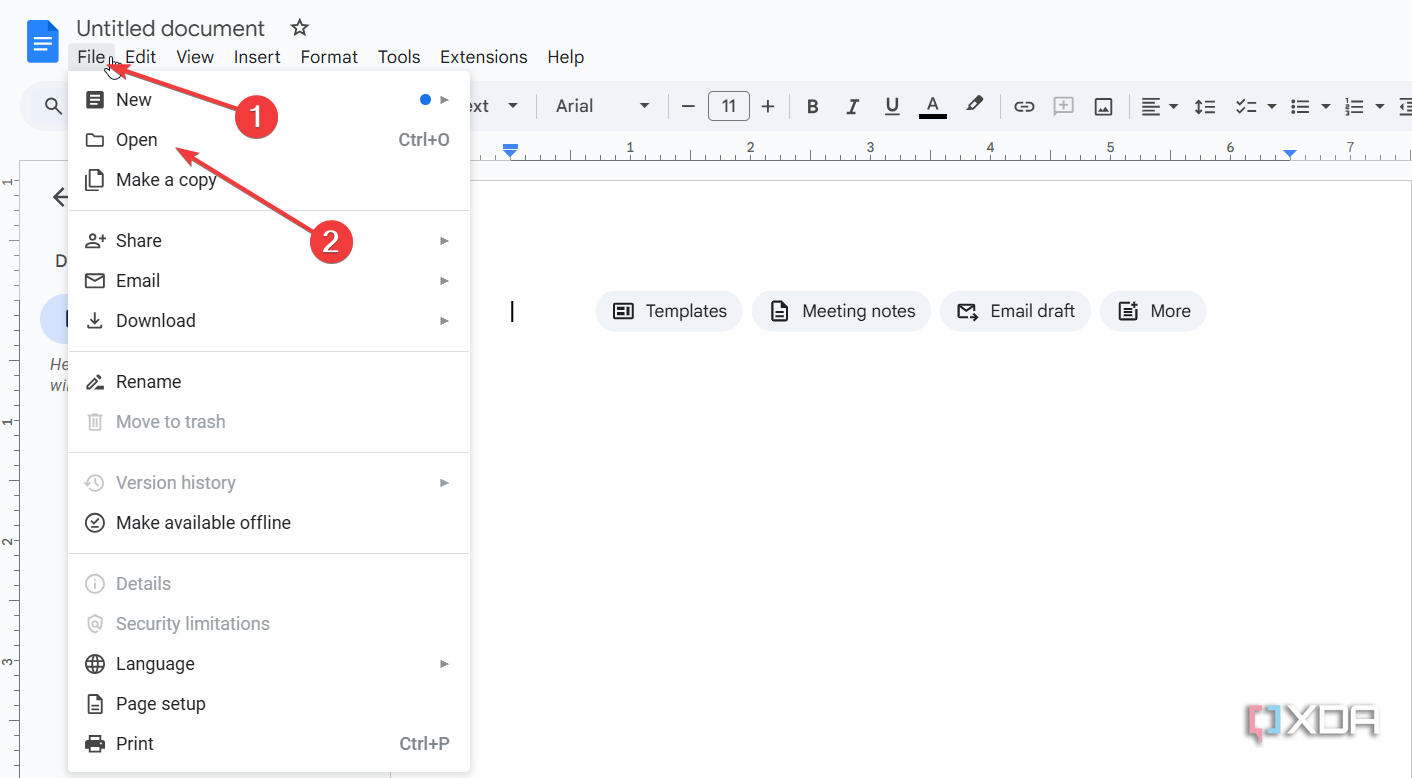Apply italic formatting
This screenshot has width=1412, height=778.
pyautogui.click(x=852, y=106)
